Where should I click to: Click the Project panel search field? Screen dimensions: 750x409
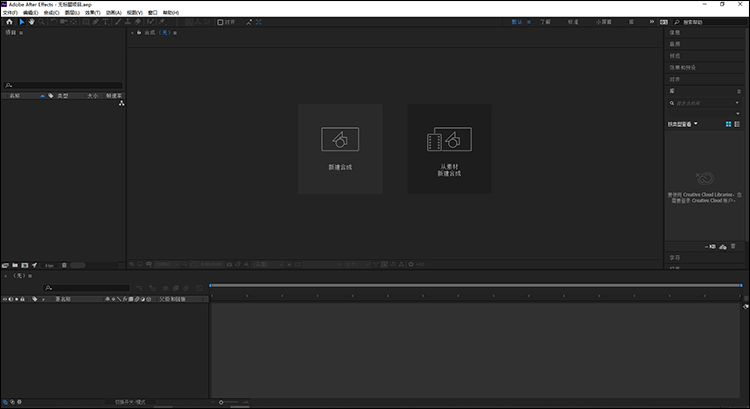(63, 85)
